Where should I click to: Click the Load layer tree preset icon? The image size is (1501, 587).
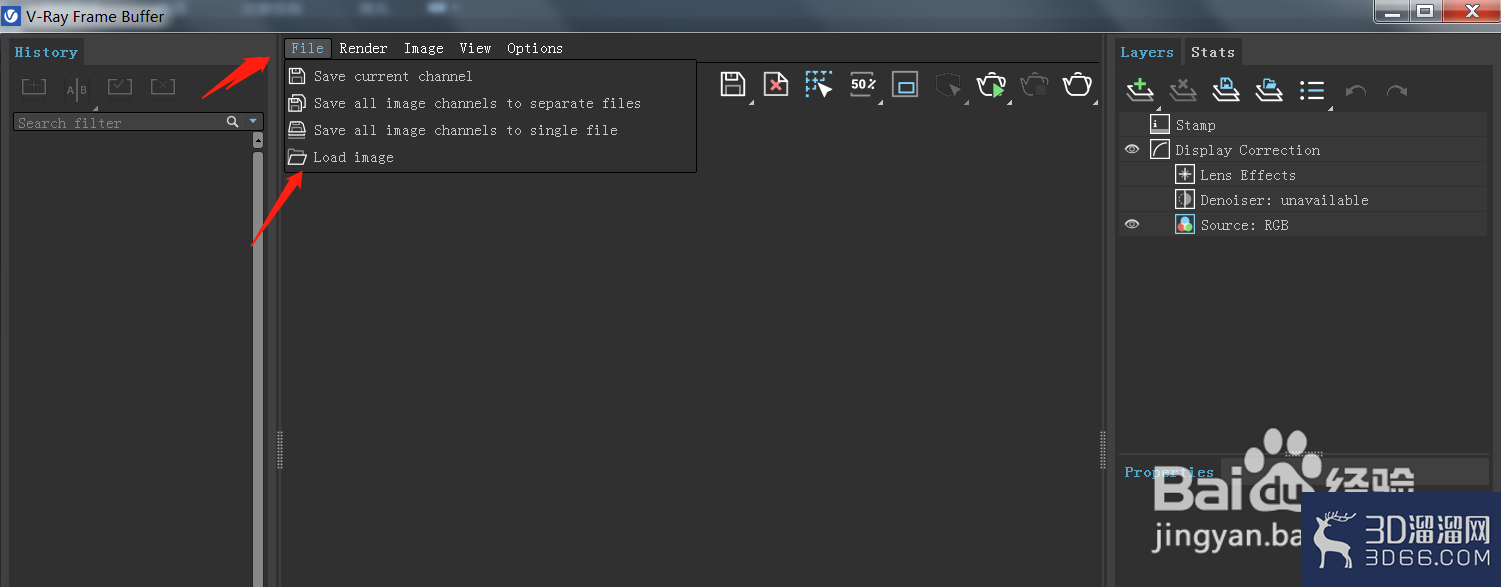[1269, 90]
